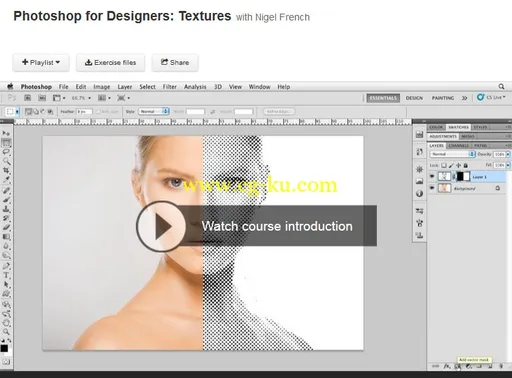Select the Pen tool
Screen dimensions: 512x378
pyautogui.click(x=6, y=266)
